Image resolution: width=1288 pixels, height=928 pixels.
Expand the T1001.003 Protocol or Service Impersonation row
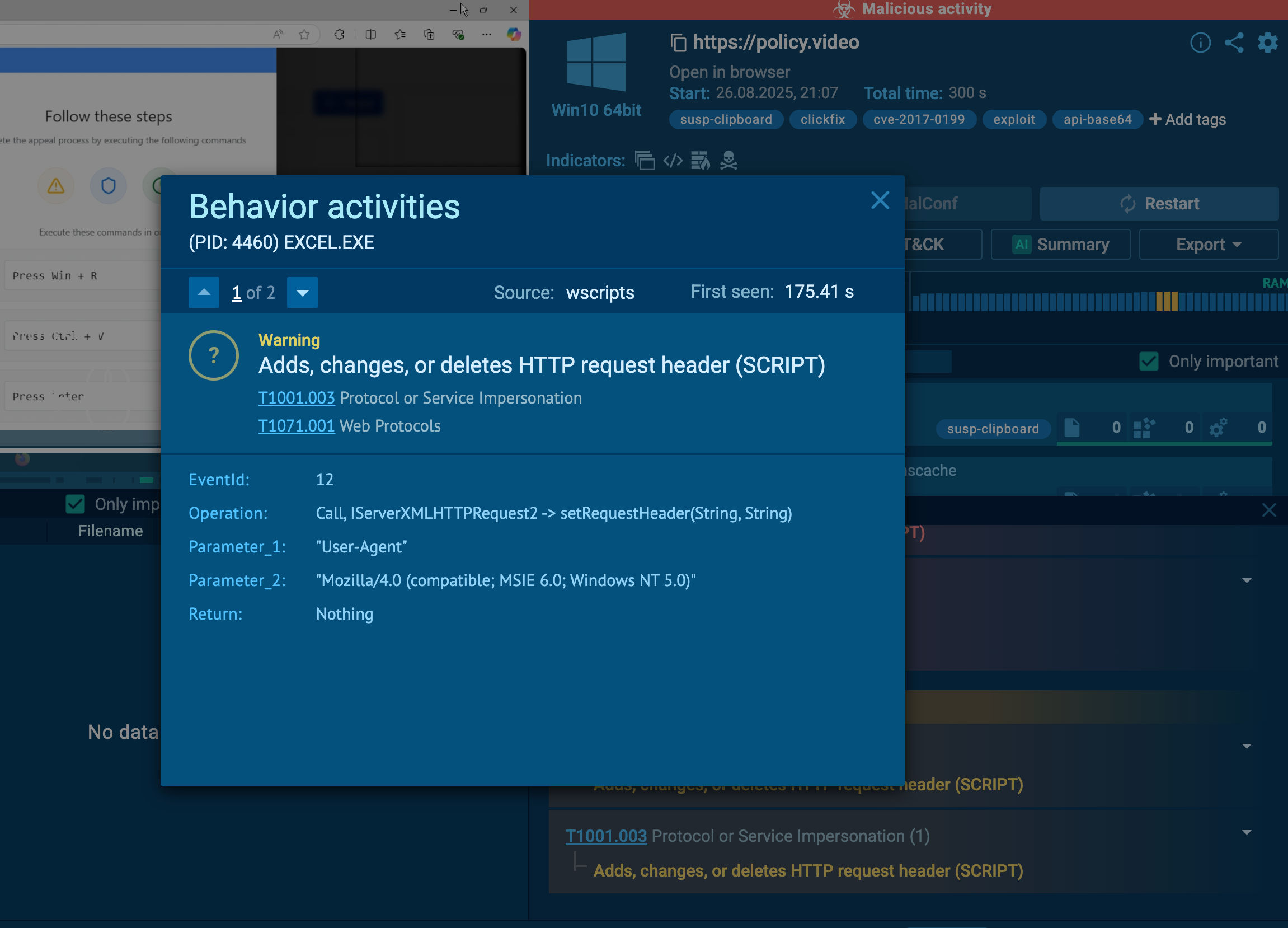(1246, 833)
